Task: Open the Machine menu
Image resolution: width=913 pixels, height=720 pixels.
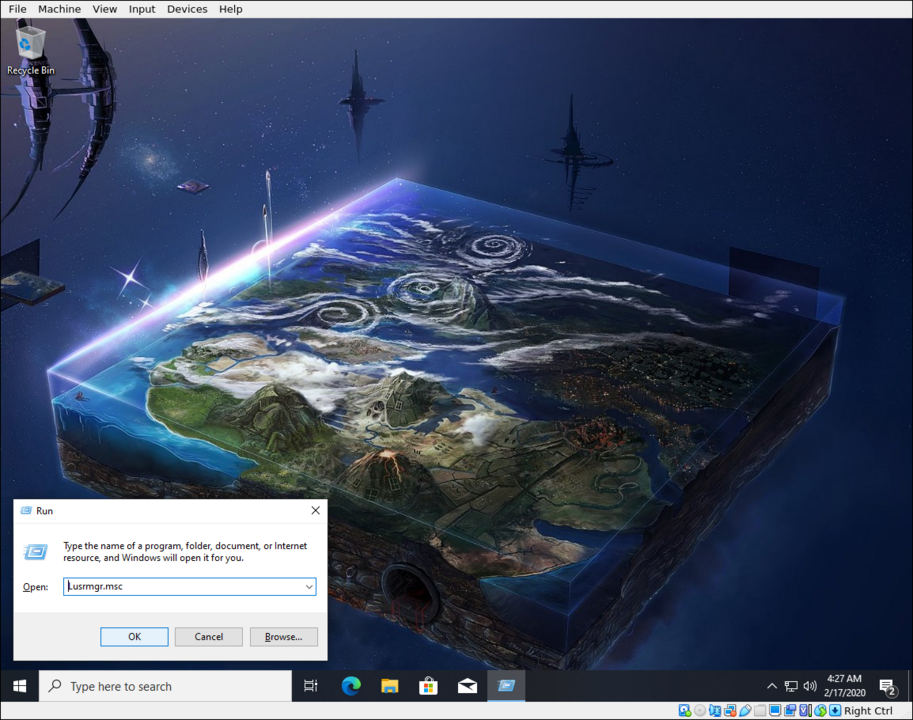Action: click(x=59, y=9)
